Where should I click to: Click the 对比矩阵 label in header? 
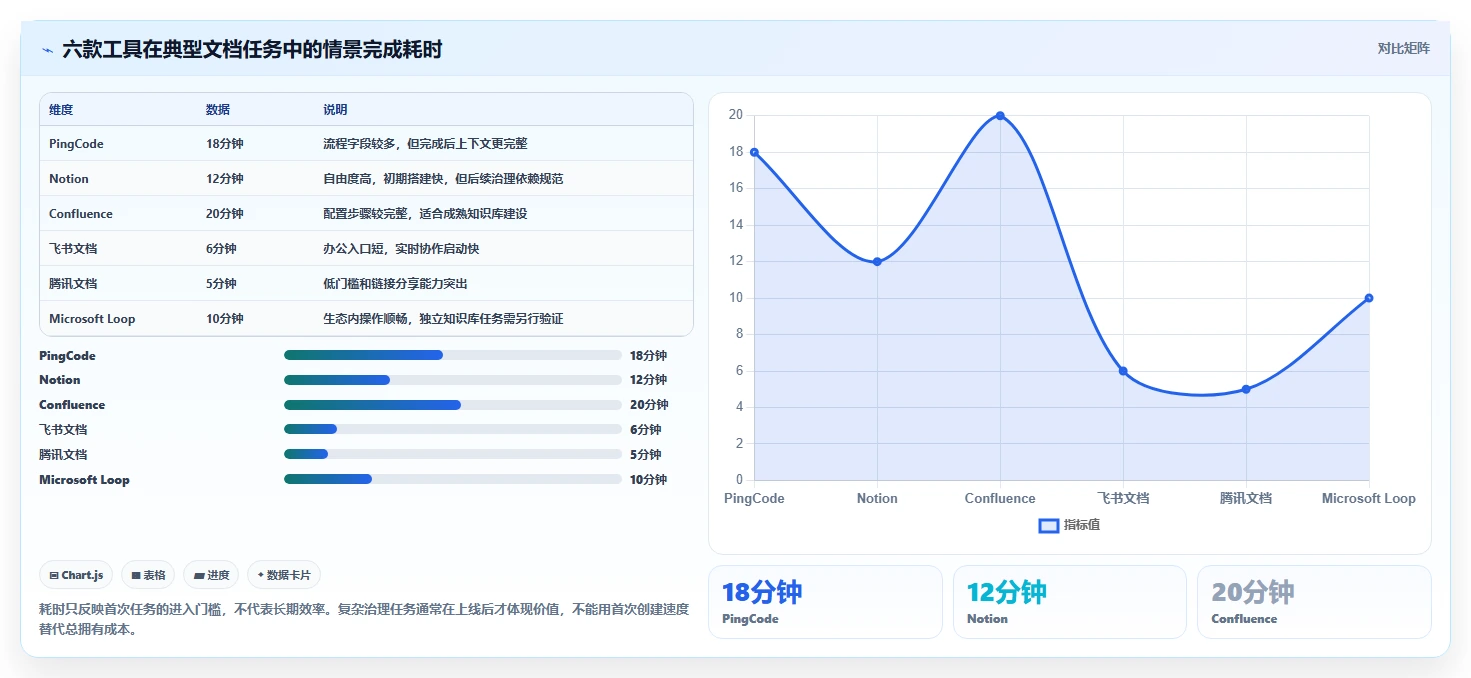click(1403, 48)
